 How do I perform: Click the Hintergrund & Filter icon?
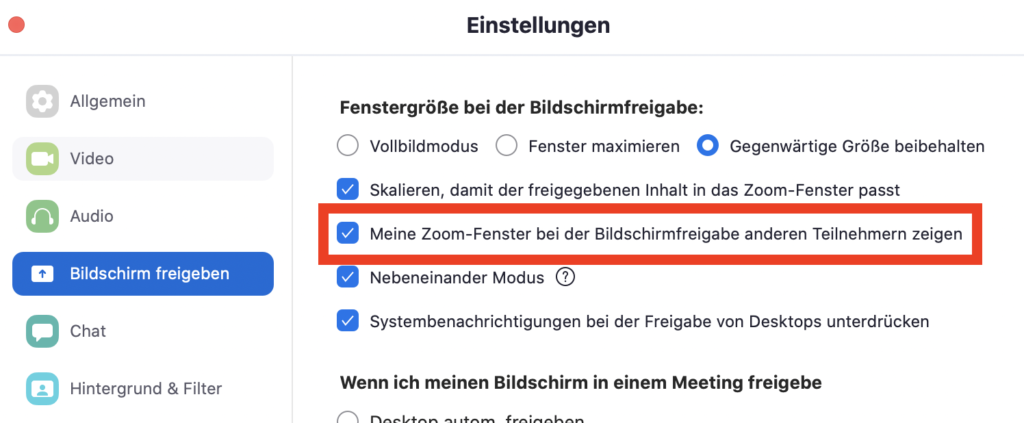click(x=42, y=388)
